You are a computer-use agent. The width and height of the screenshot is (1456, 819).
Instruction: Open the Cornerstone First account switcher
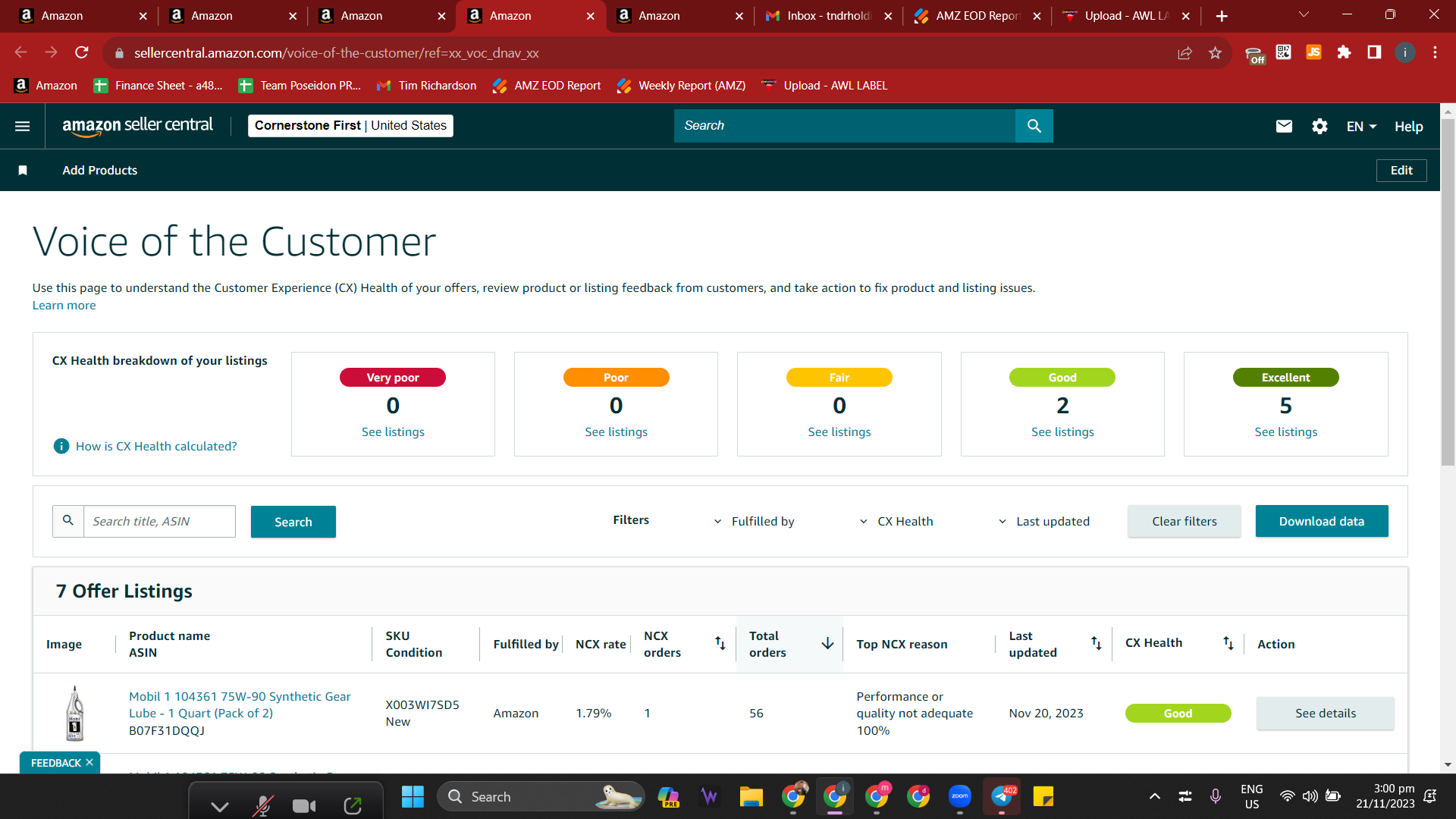(350, 126)
